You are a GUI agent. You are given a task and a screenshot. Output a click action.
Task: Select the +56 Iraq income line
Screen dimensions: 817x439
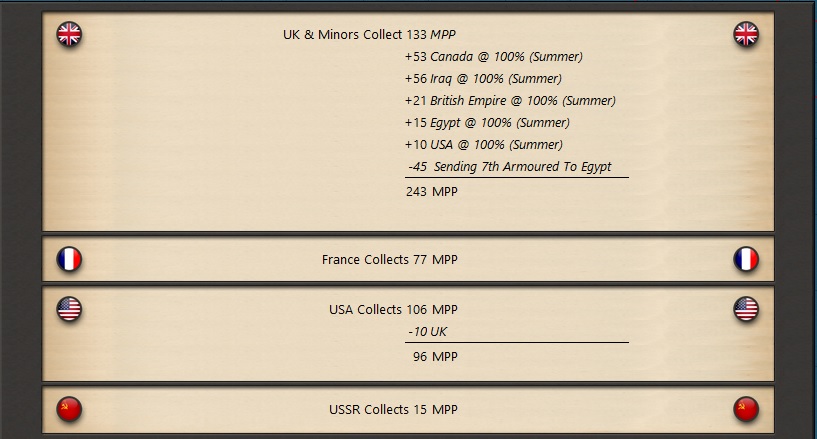483,79
